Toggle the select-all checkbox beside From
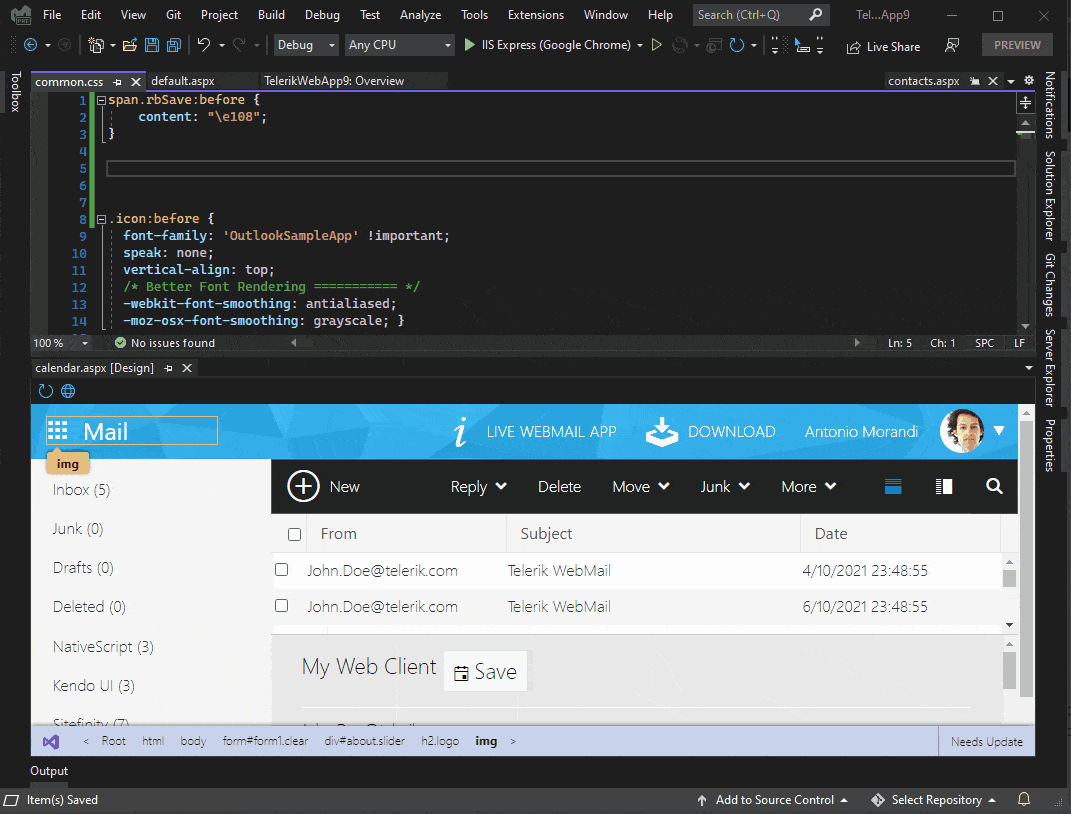This screenshot has height=814, width=1071. tap(294, 534)
